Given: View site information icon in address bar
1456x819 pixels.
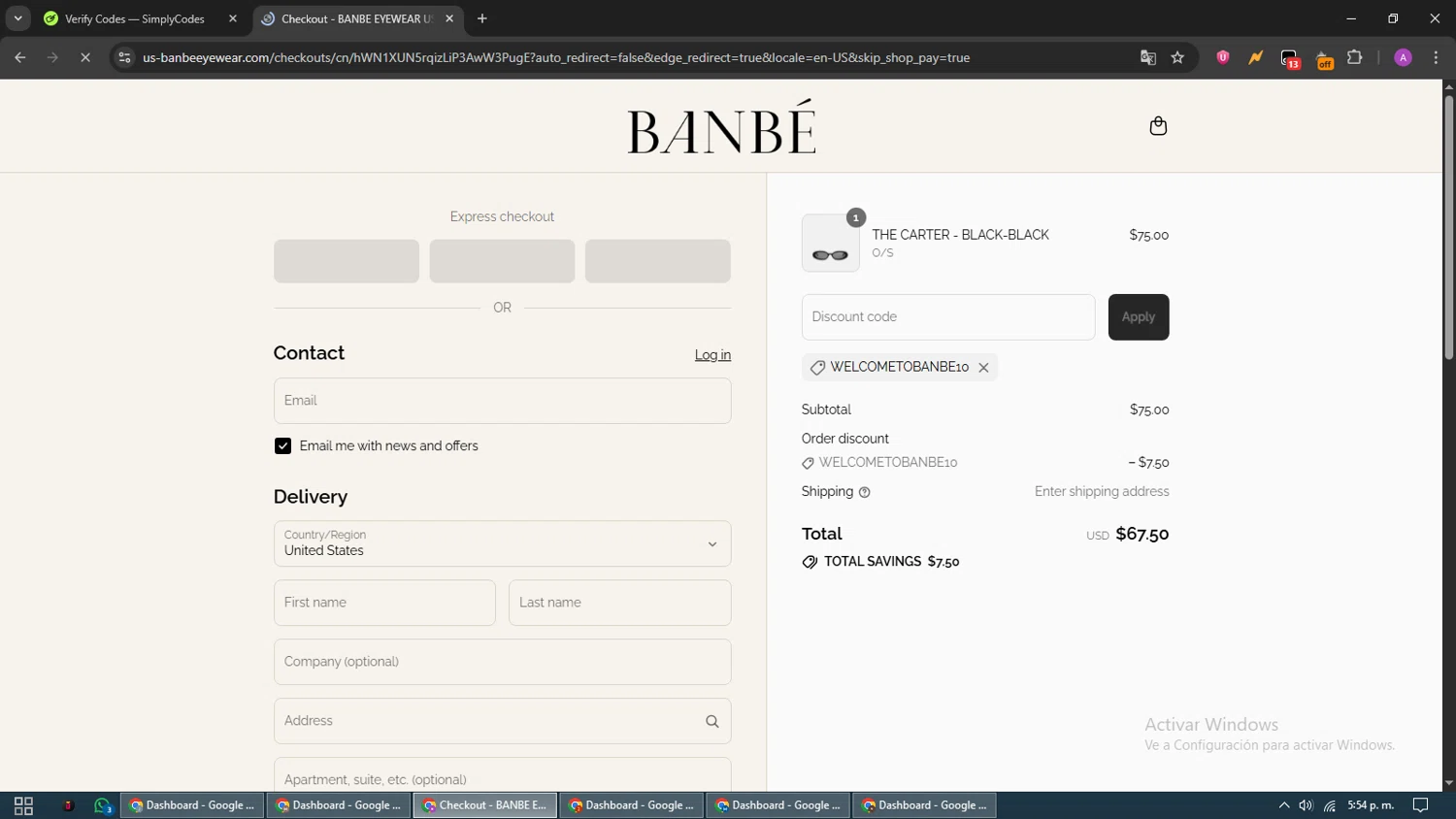Looking at the screenshot, I should (x=124, y=58).
